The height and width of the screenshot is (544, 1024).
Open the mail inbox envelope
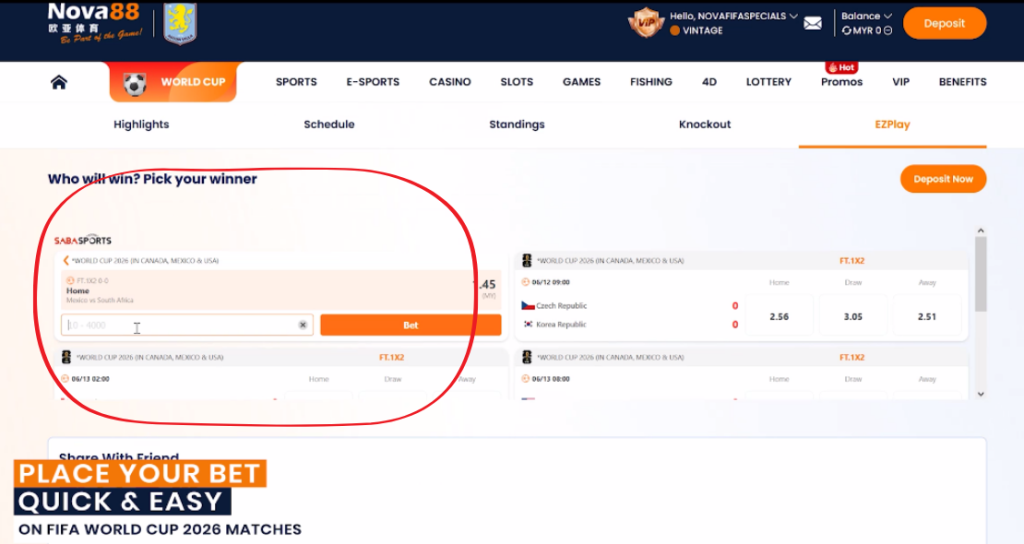click(x=812, y=24)
